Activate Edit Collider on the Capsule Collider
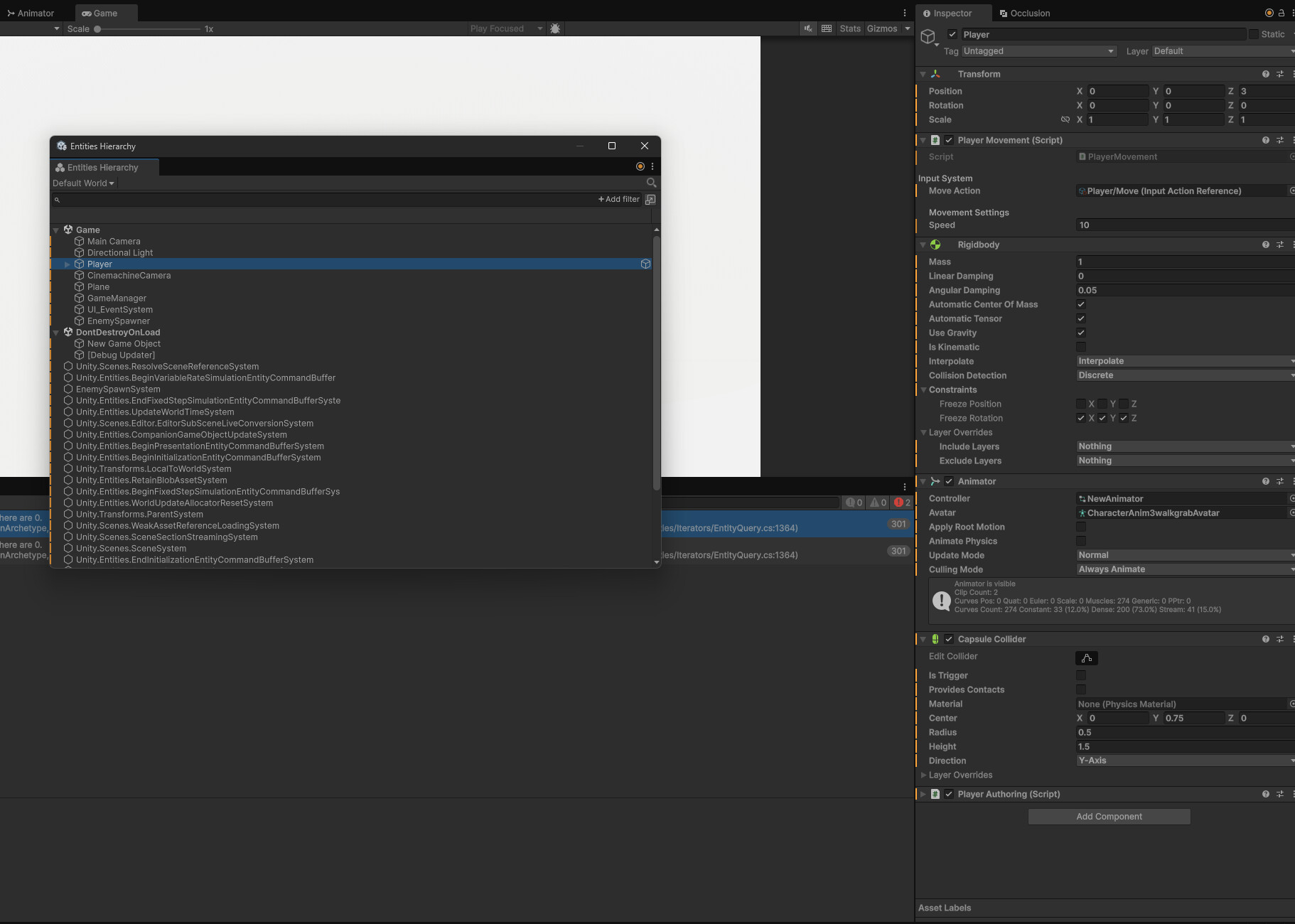This screenshot has width=1295, height=924. 1087,657
